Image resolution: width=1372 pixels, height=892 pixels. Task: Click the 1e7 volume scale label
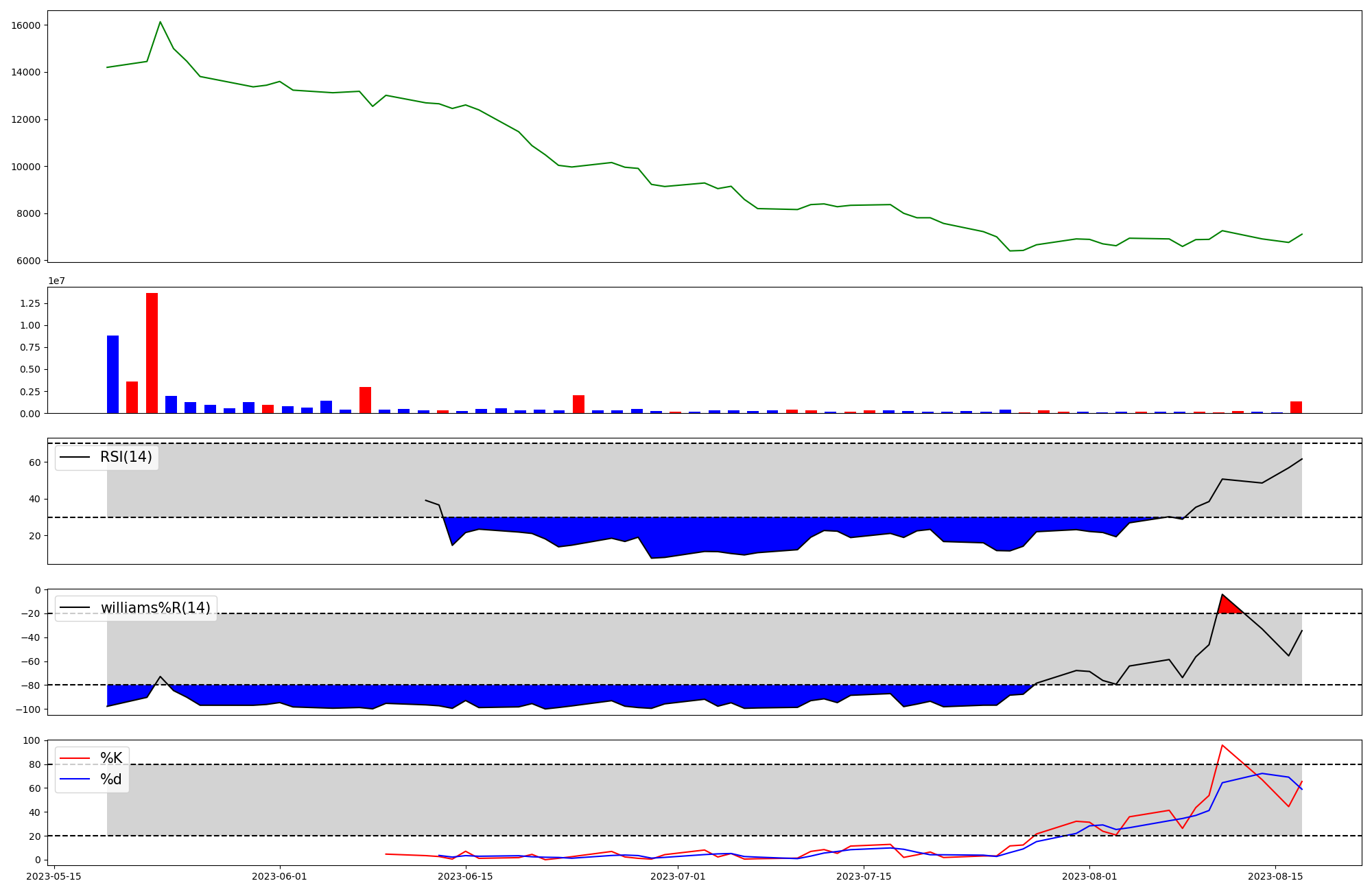tap(56, 281)
